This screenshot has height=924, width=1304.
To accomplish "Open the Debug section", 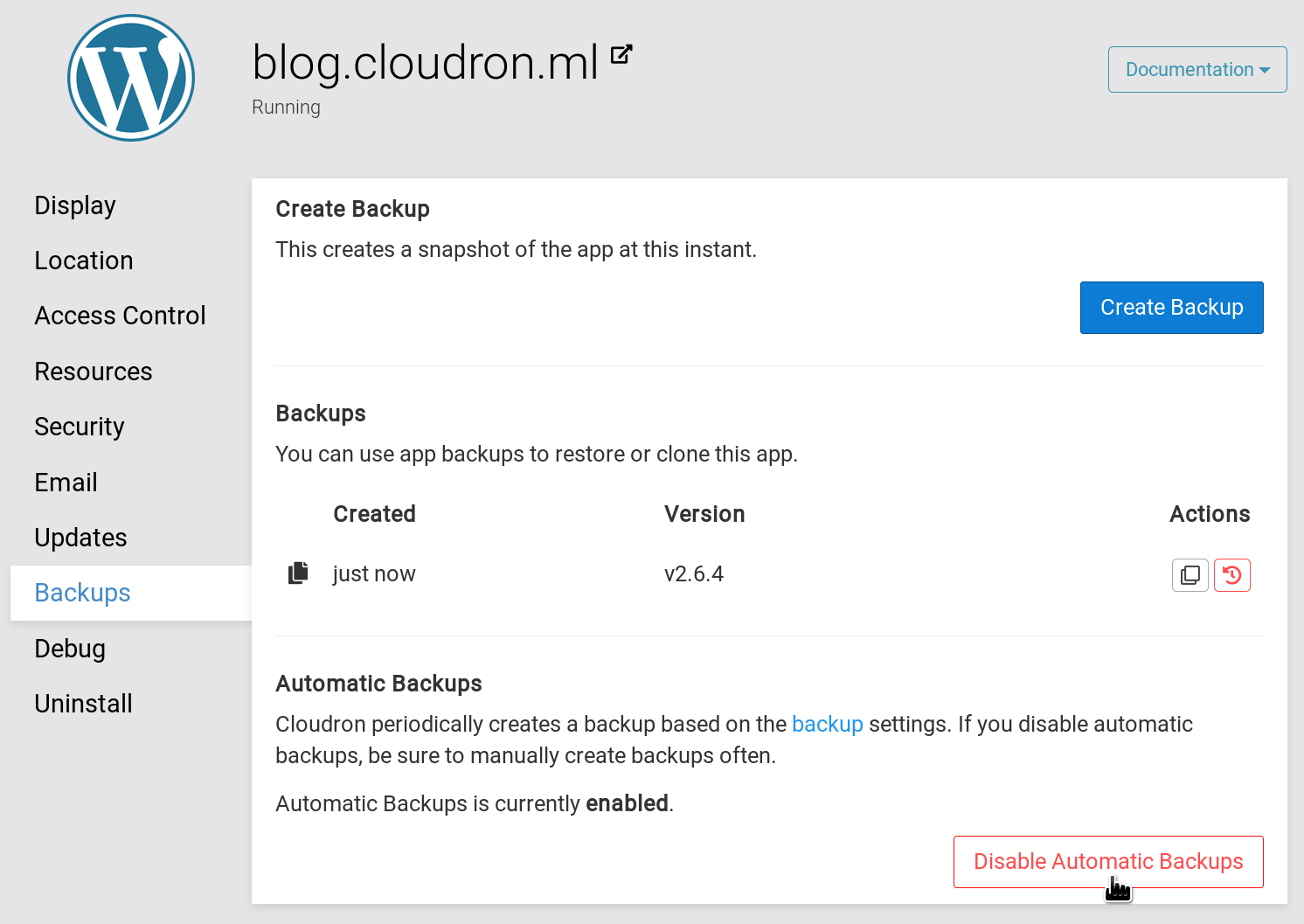I will pos(70,649).
